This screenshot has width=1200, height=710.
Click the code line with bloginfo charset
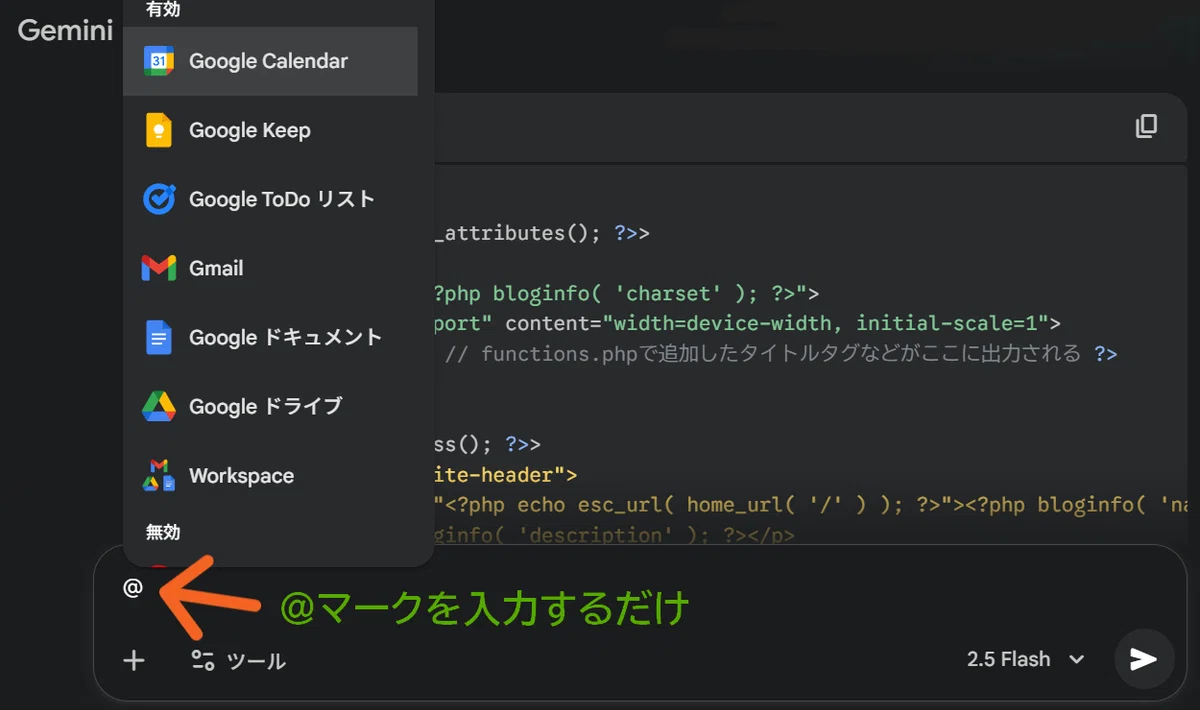pyautogui.click(x=627, y=293)
